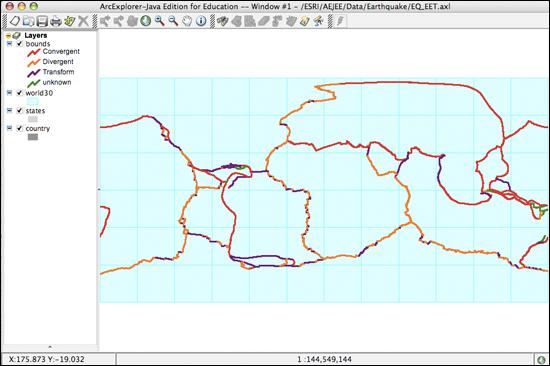Click the icon two places right of the binoculars
The image size is (550, 366).
point(250,21)
